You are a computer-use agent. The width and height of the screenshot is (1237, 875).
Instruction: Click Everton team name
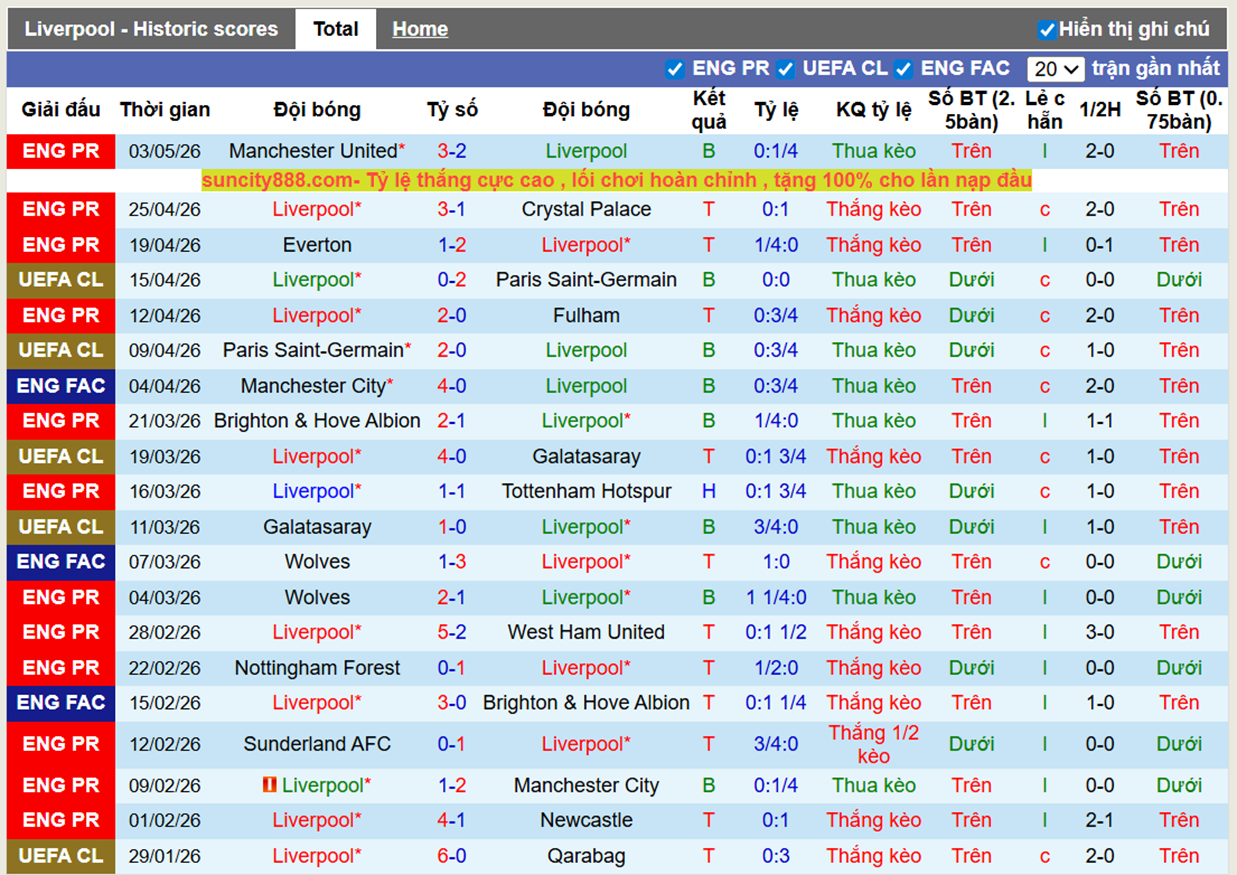pos(317,245)
